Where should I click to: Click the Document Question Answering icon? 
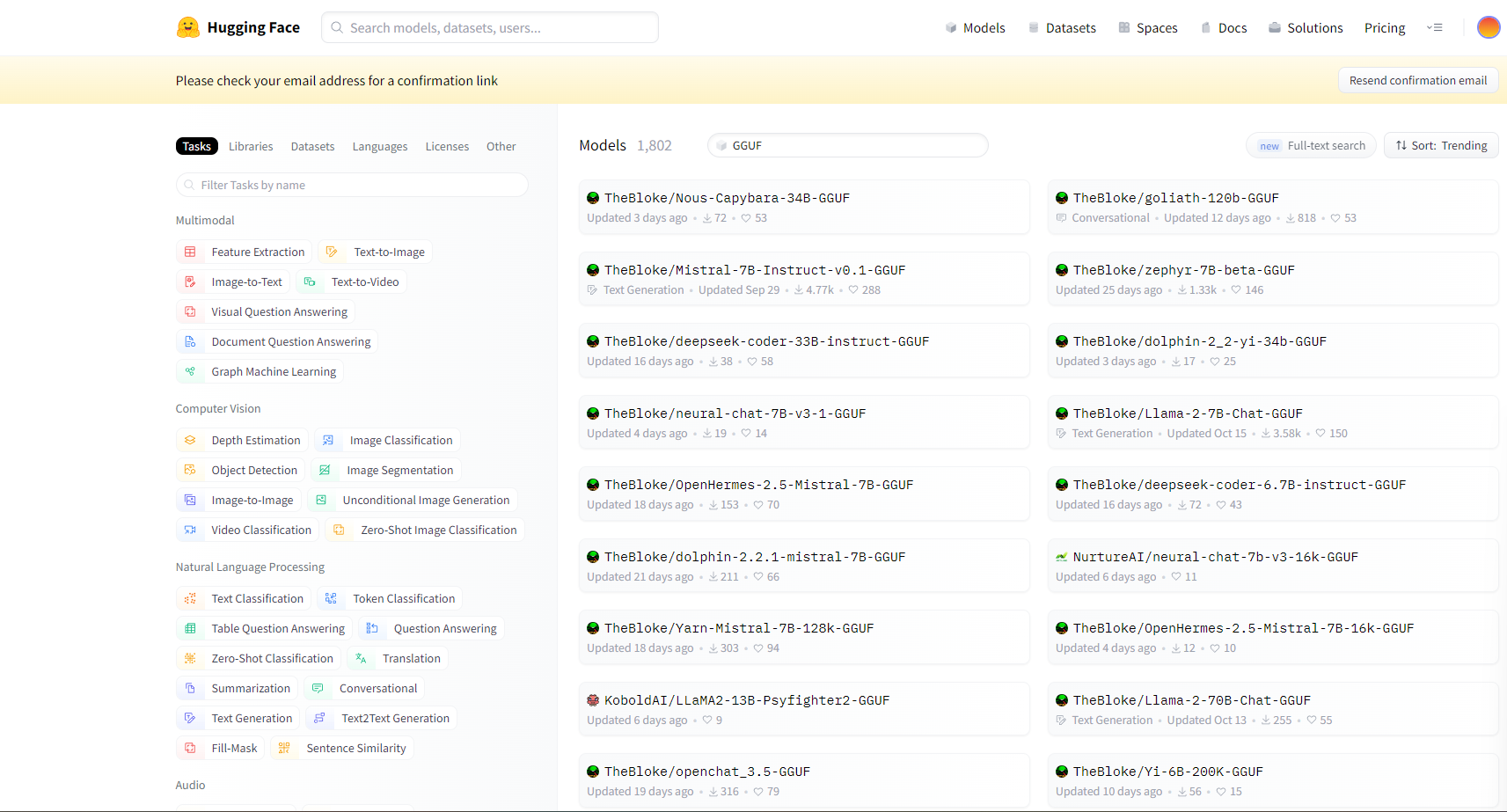click(x=190, y=341)
